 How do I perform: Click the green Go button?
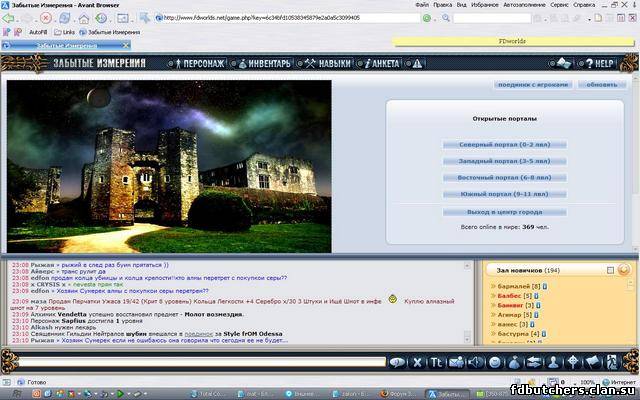[427, 18]
